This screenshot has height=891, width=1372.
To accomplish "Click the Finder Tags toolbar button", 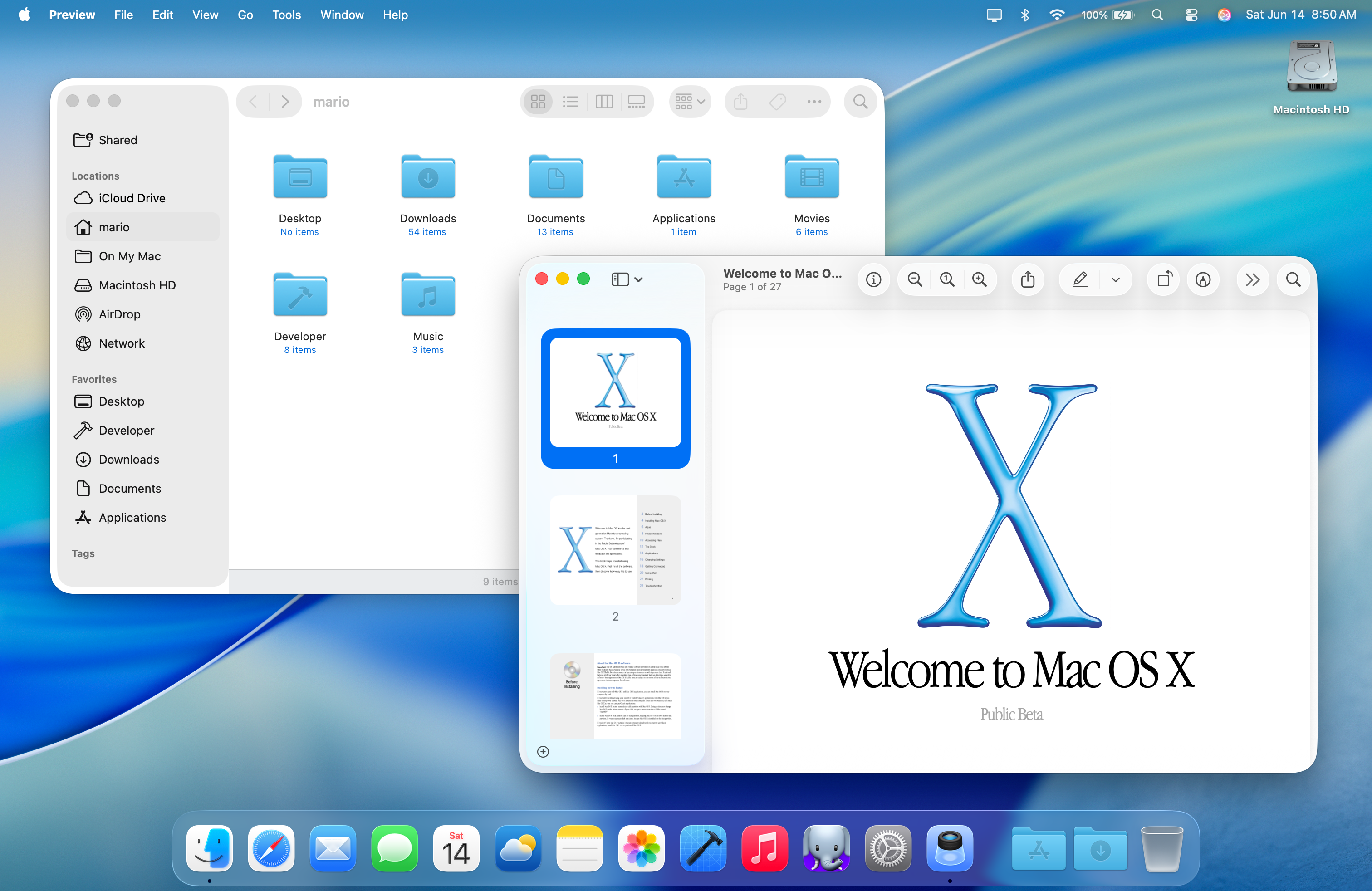I will [x=778, y=102].
